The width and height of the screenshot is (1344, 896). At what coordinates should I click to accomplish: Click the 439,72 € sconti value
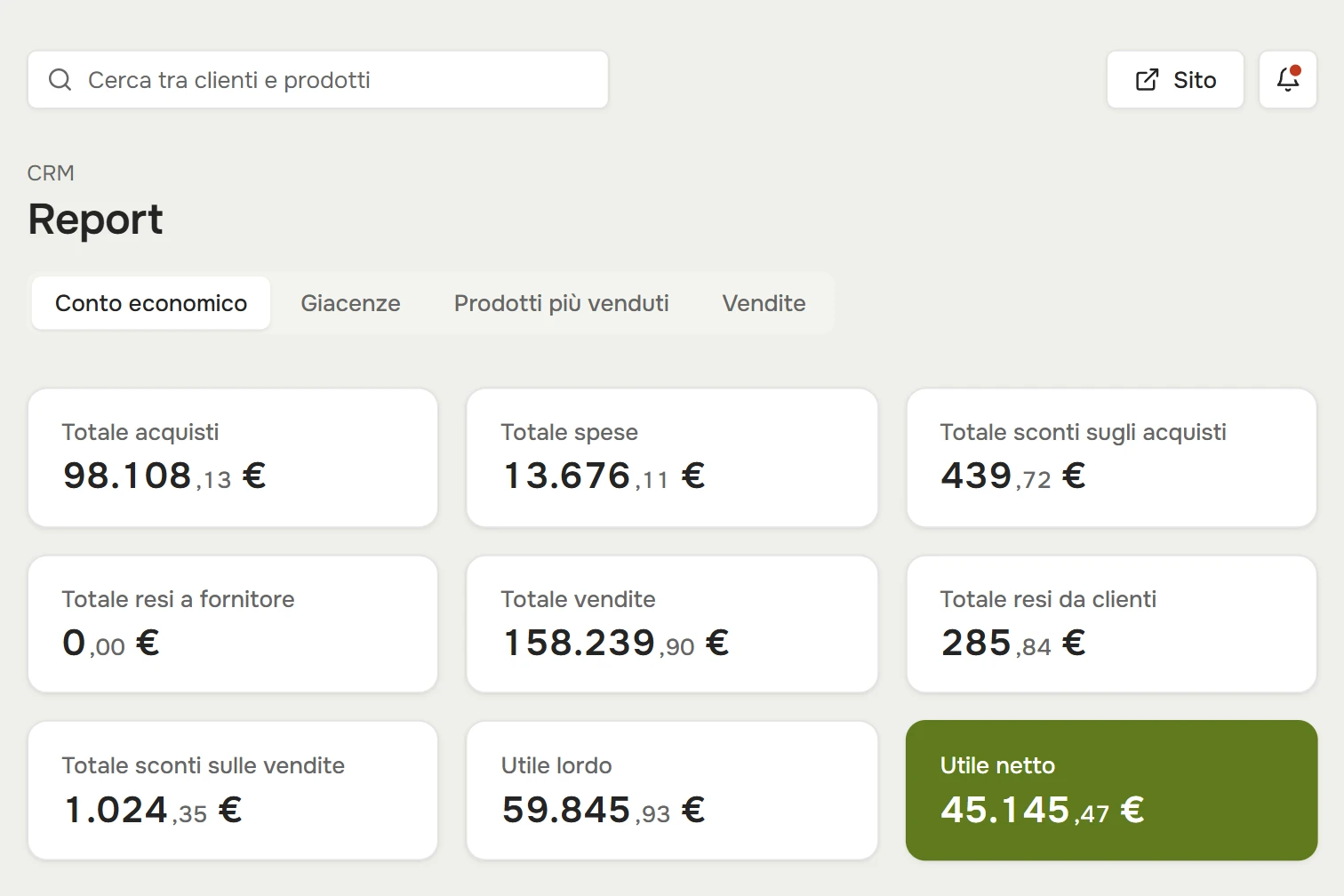1013,476
